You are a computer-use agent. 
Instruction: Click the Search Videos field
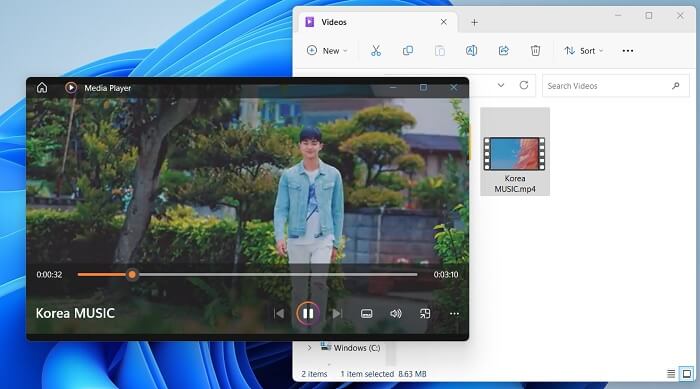tap(616, 86)
